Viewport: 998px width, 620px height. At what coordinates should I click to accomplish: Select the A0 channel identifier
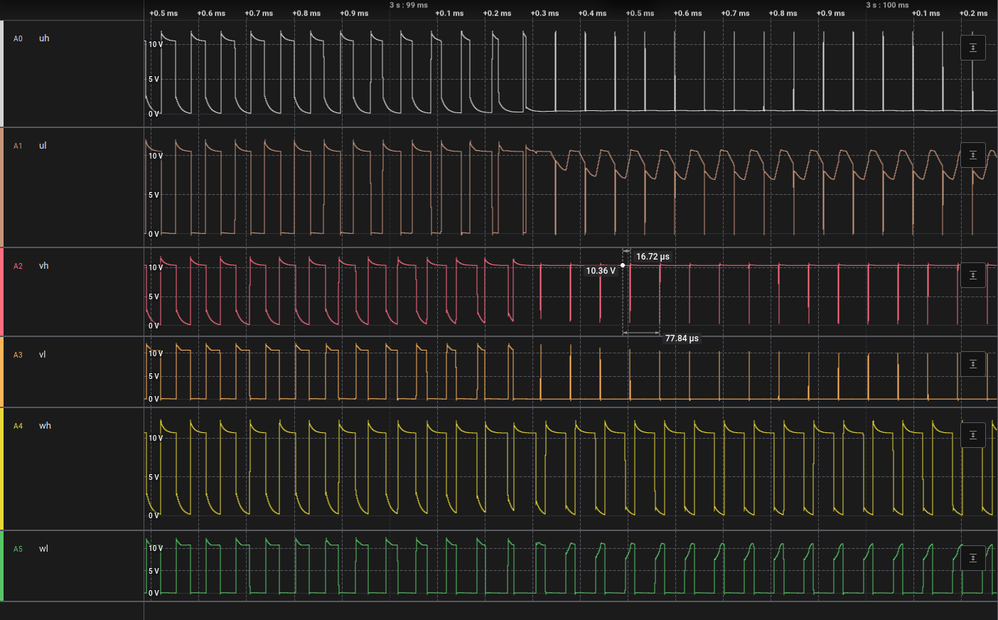tap(18, 39)
